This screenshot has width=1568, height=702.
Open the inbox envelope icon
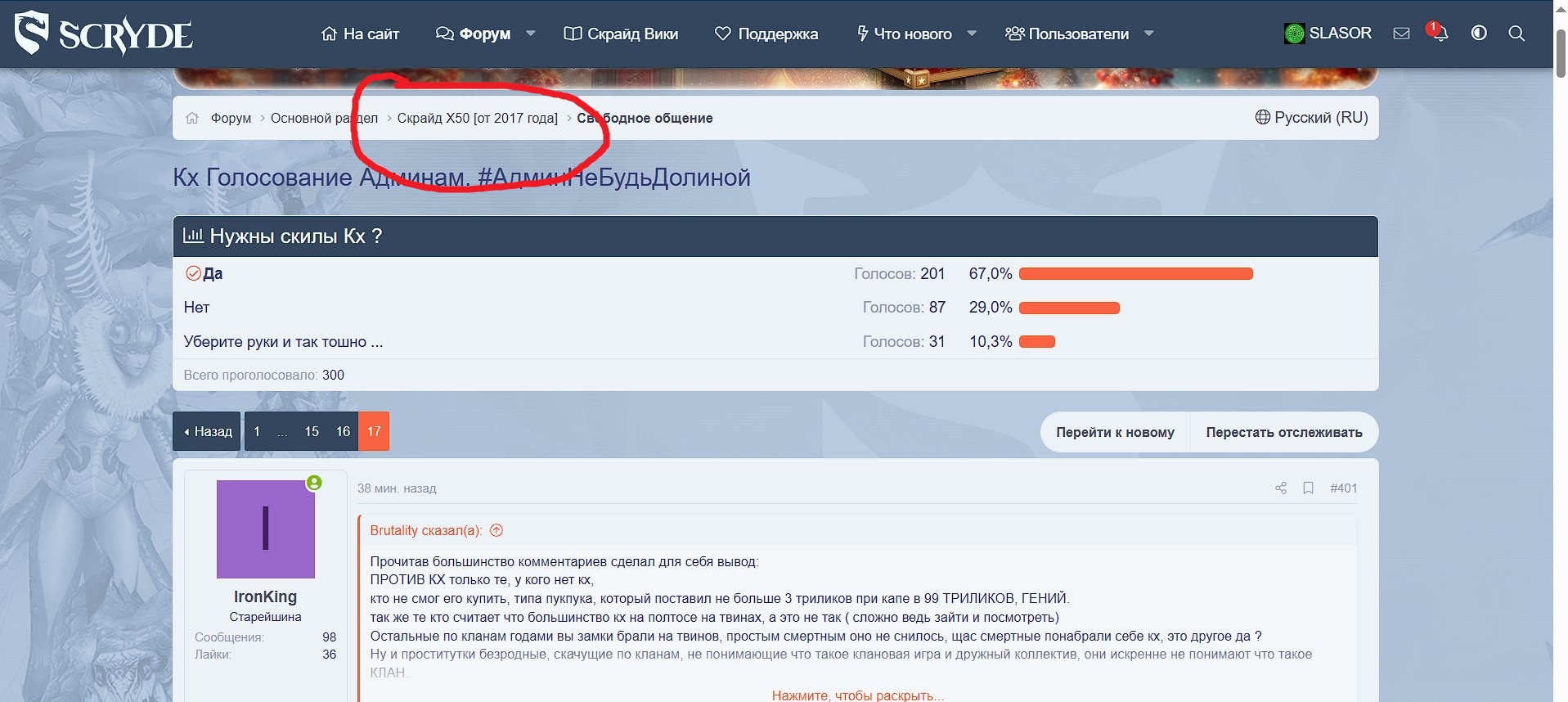tap(1401, 34)
